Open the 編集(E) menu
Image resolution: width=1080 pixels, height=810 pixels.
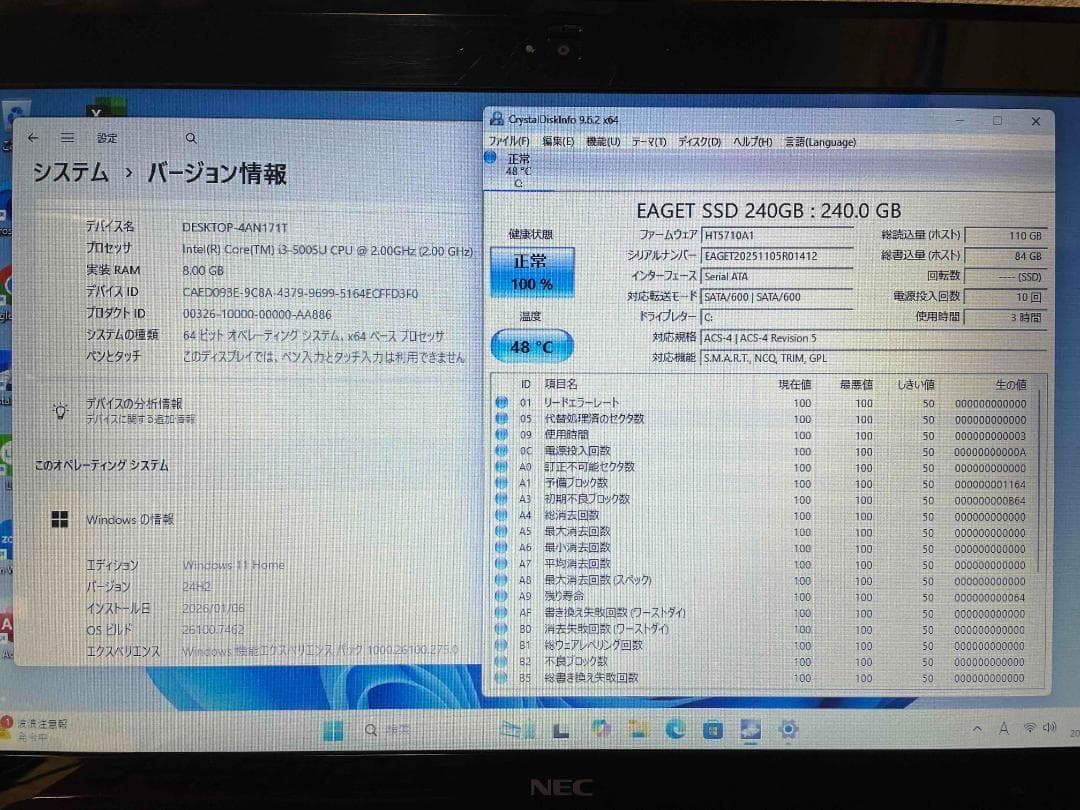click(x=558, y=141)
